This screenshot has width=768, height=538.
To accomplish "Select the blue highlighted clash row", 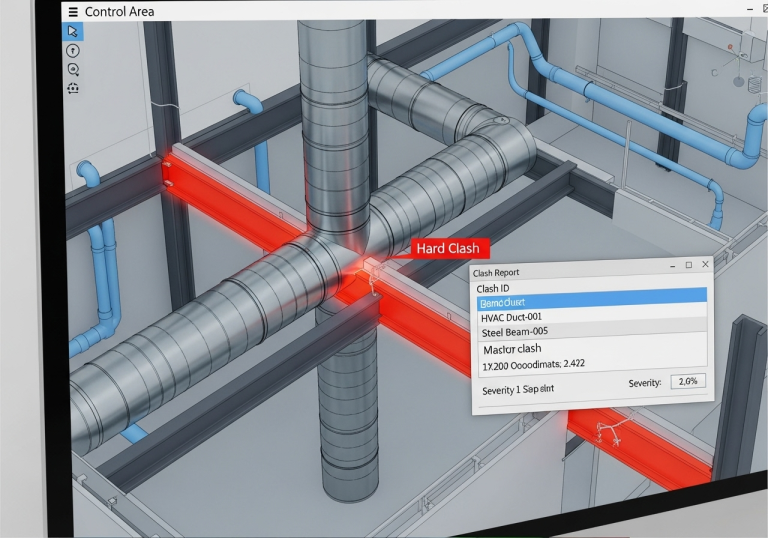I will point(592,298).
